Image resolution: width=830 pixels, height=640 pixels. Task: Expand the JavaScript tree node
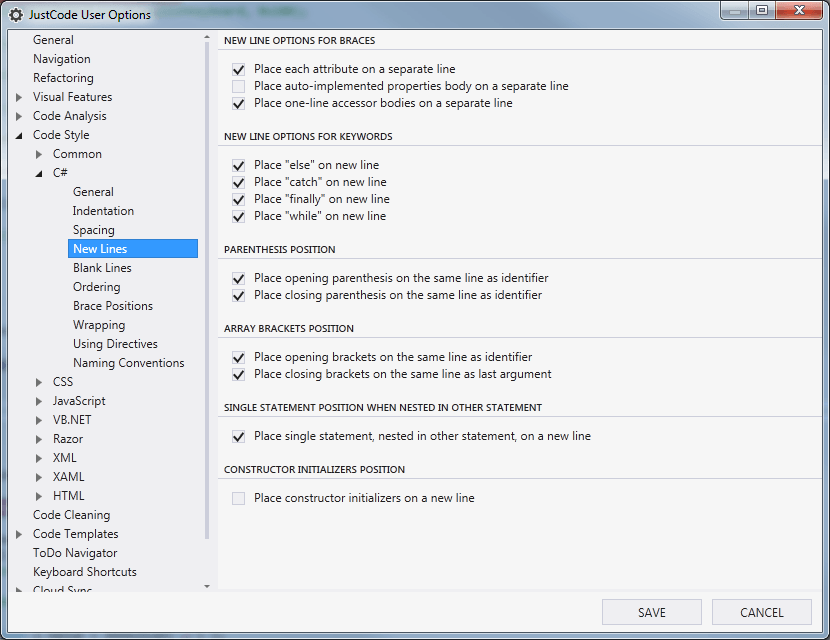(x=39, y=401)
